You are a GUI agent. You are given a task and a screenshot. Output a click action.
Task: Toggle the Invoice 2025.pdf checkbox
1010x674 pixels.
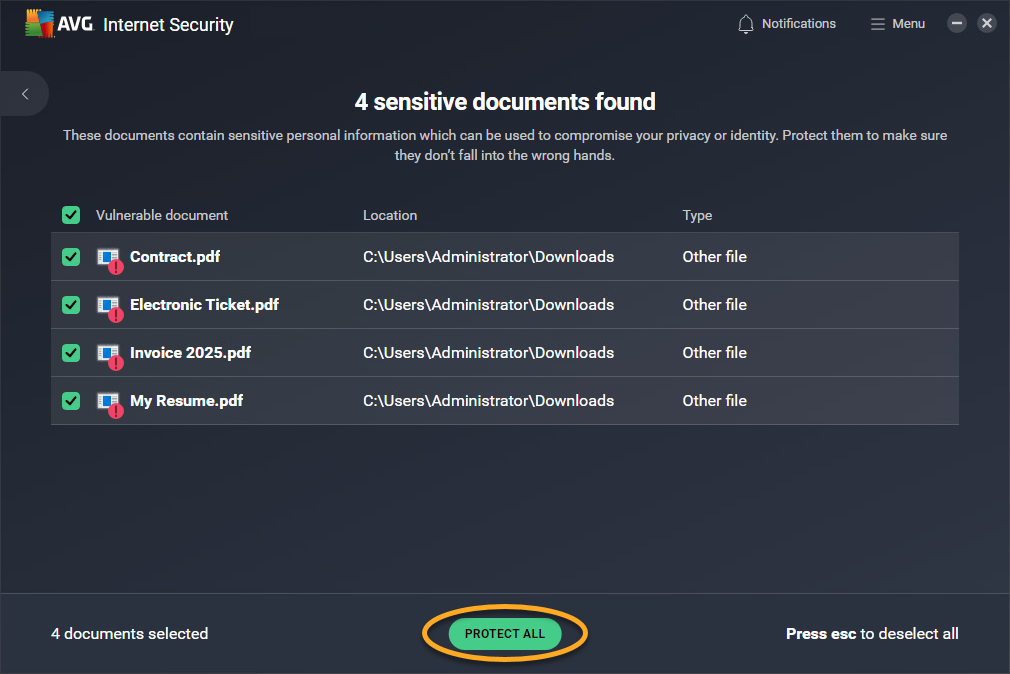[x=71, y=353]
